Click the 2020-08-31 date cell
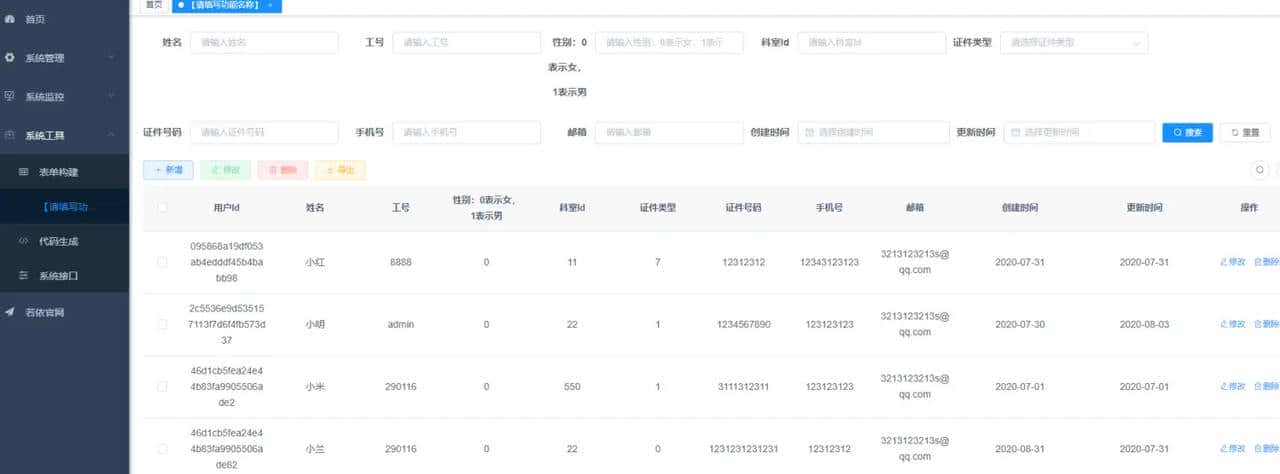Image resolution: width=1280 pixels, height=474 pixels. [1020, 449]
